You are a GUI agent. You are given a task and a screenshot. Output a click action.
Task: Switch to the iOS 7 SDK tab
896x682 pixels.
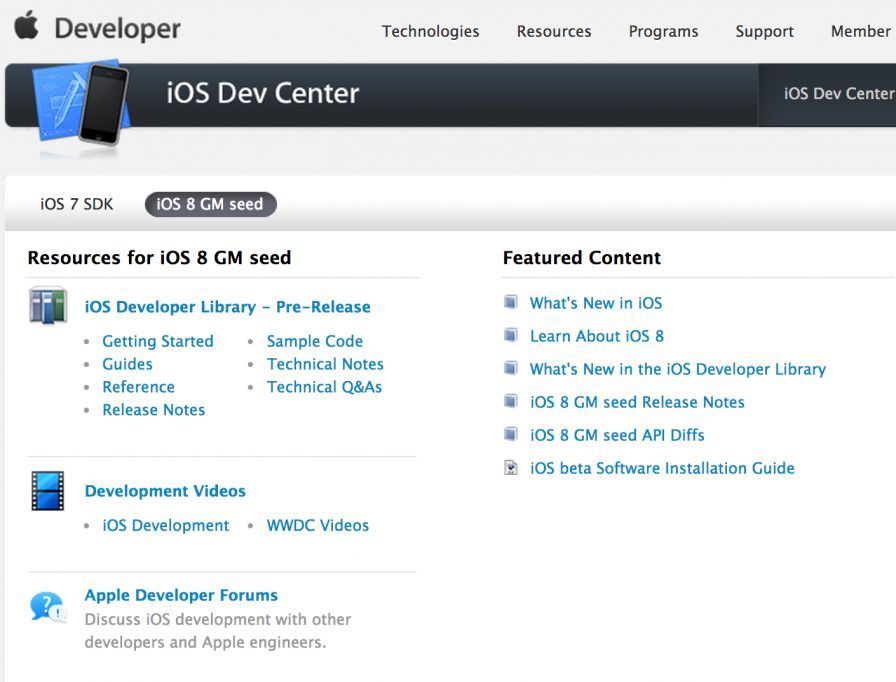coord(77,204)
